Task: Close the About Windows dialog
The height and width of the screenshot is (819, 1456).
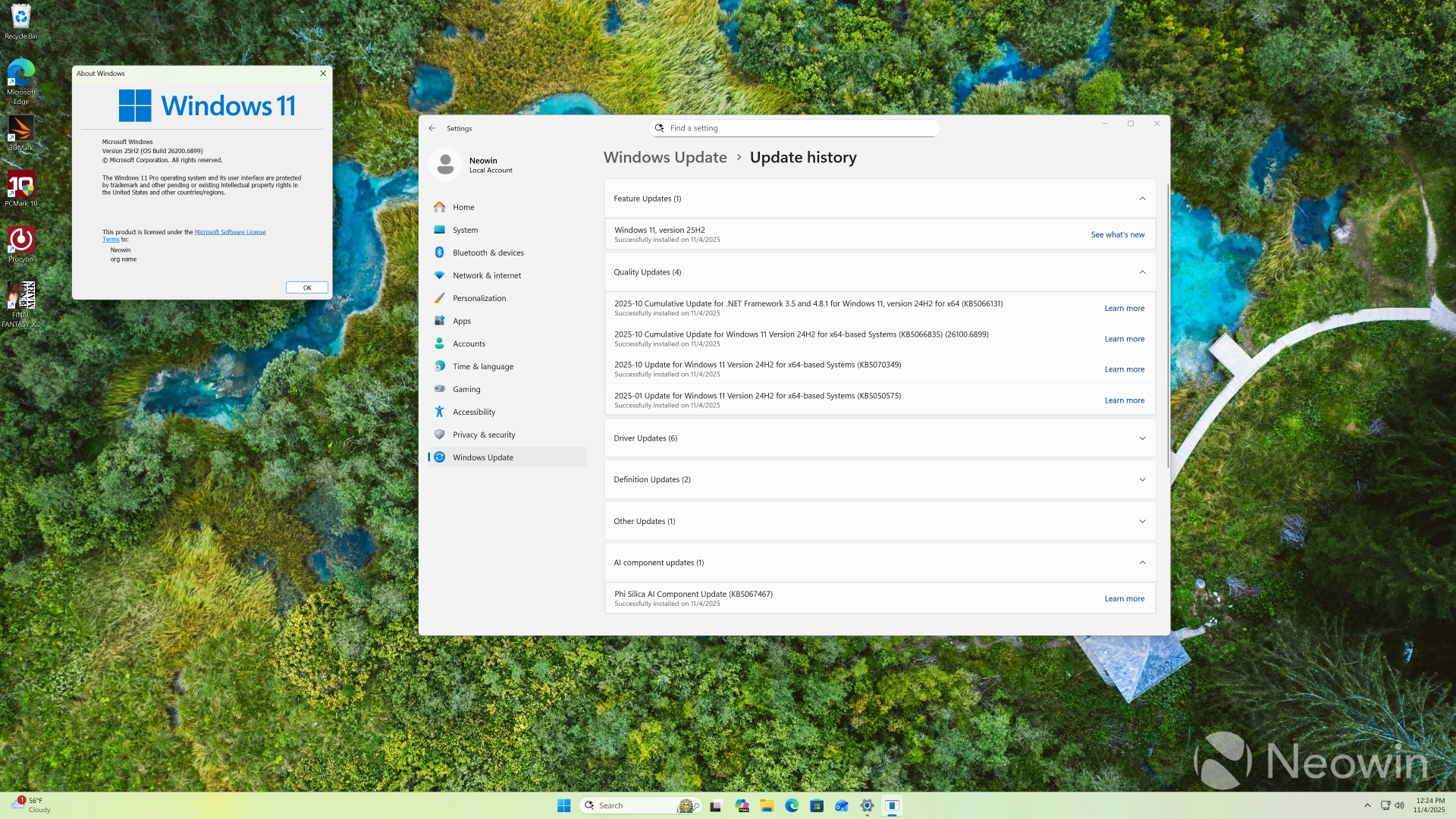Action: click(323, 74)
